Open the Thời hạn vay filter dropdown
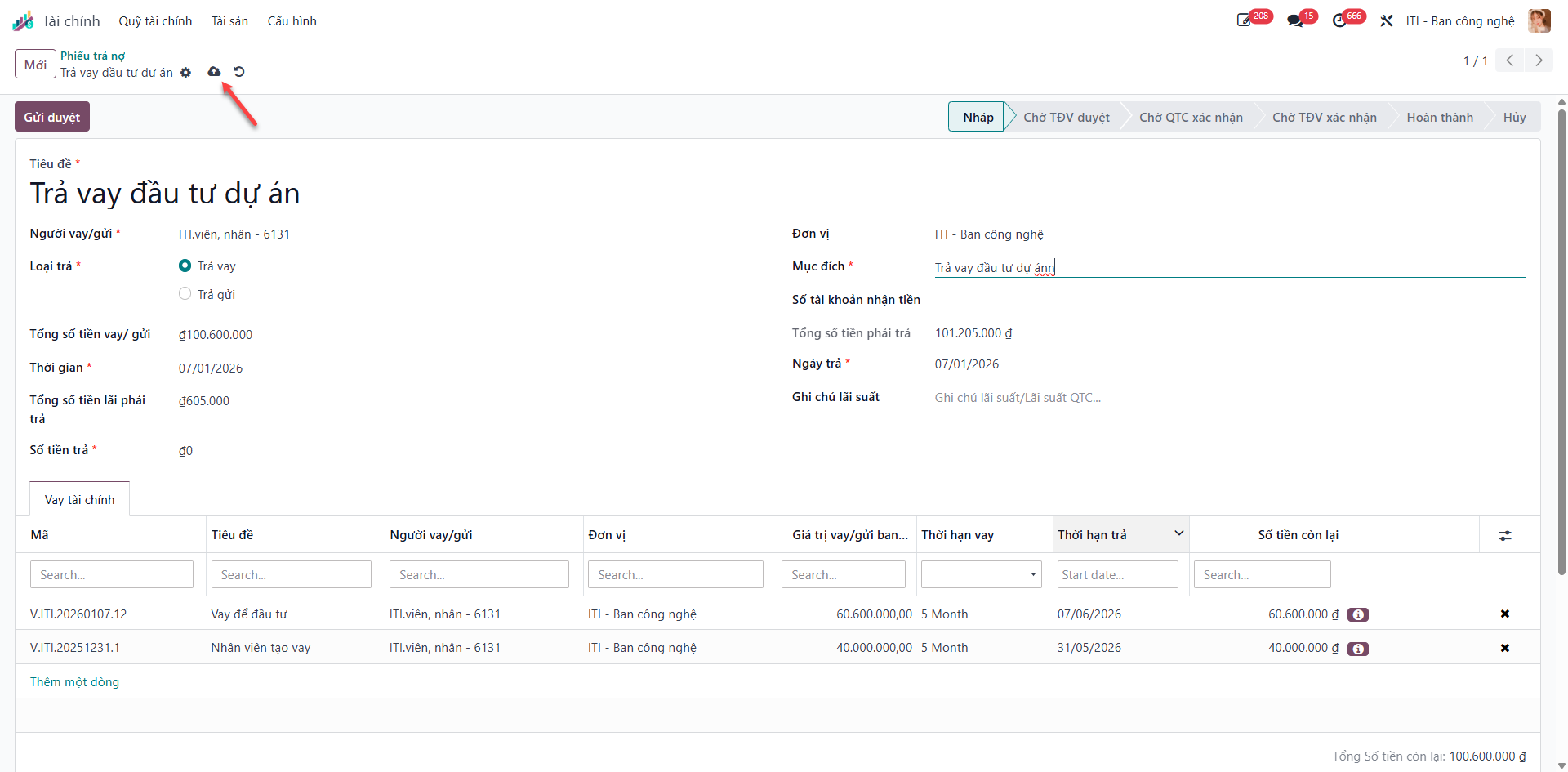This screenshot has height=772, width=1568. [982, 574]
